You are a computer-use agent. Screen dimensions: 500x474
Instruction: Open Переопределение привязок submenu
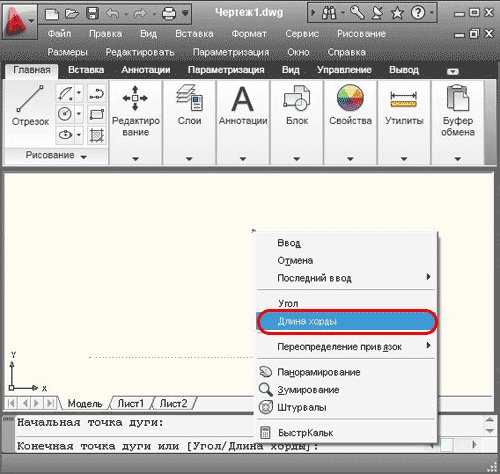tap(345, 347)
